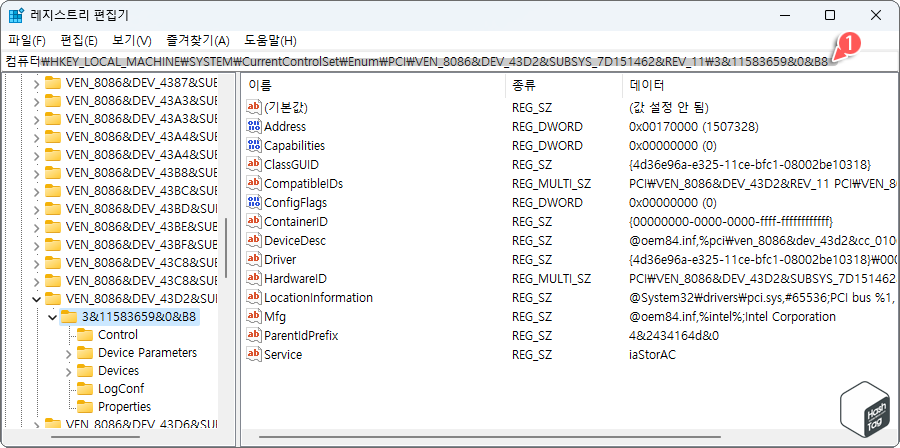Select the Mfg string value icon
900x448 pixels.
[254, 317]
